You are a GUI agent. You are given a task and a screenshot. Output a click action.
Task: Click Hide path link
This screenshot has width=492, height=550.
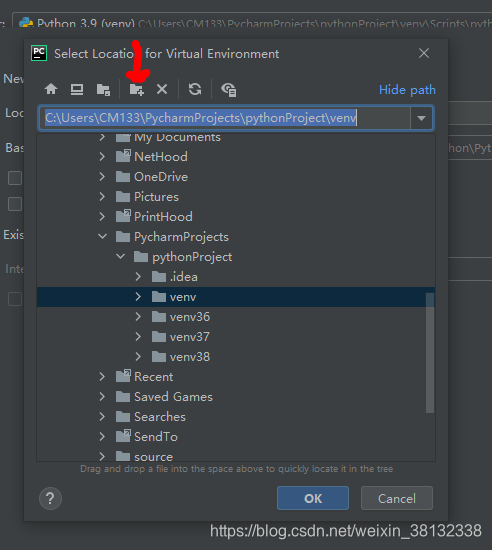tap(407, 90)
